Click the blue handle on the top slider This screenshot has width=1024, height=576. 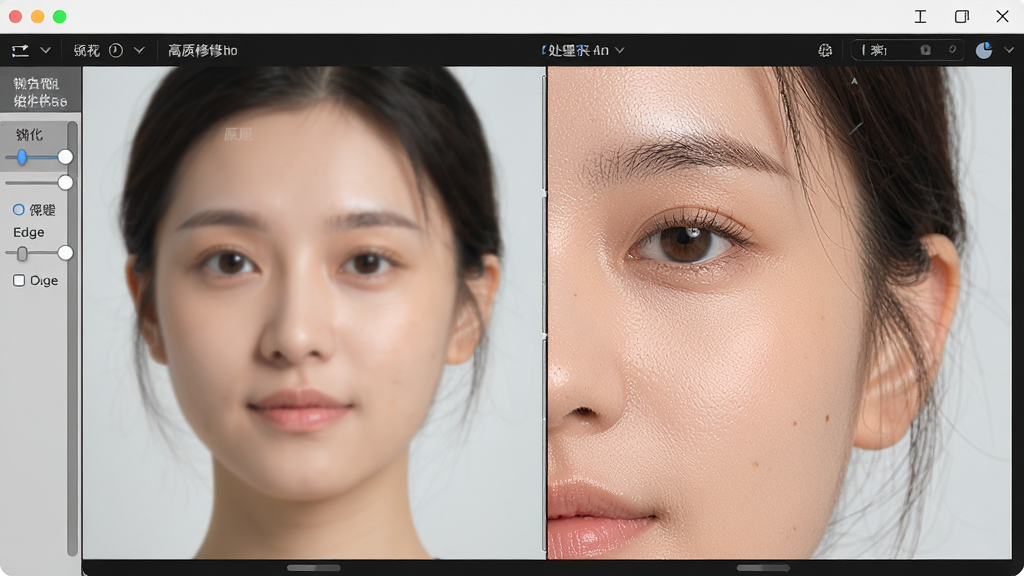(22, 157)
